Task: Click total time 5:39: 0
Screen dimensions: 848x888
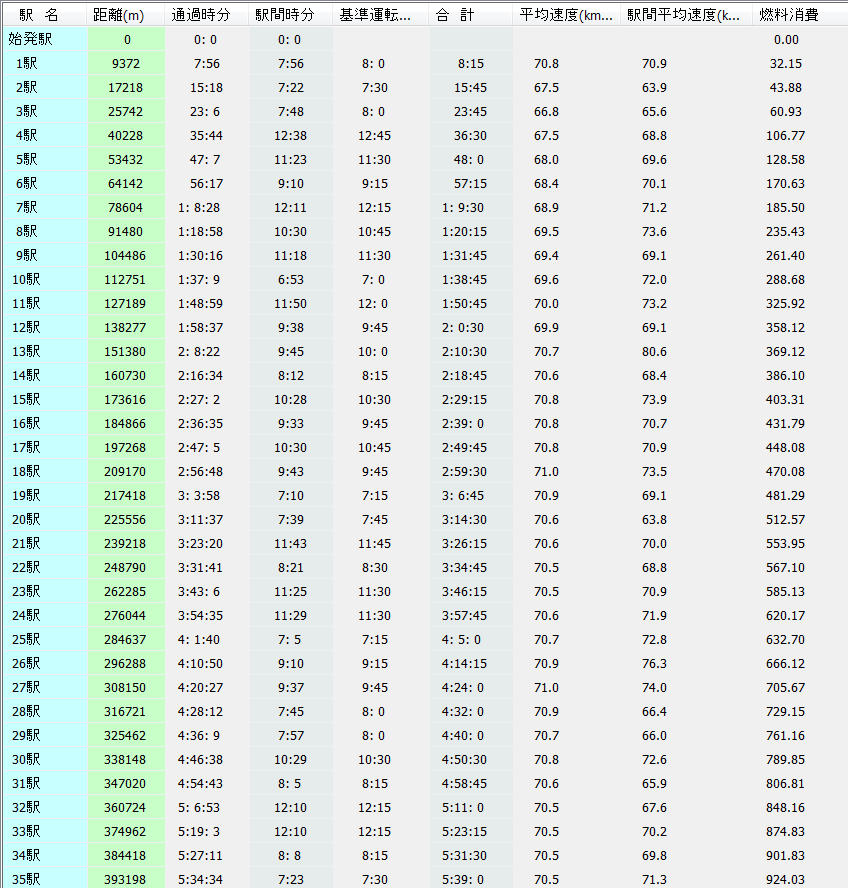Action: tap(463, 880)
